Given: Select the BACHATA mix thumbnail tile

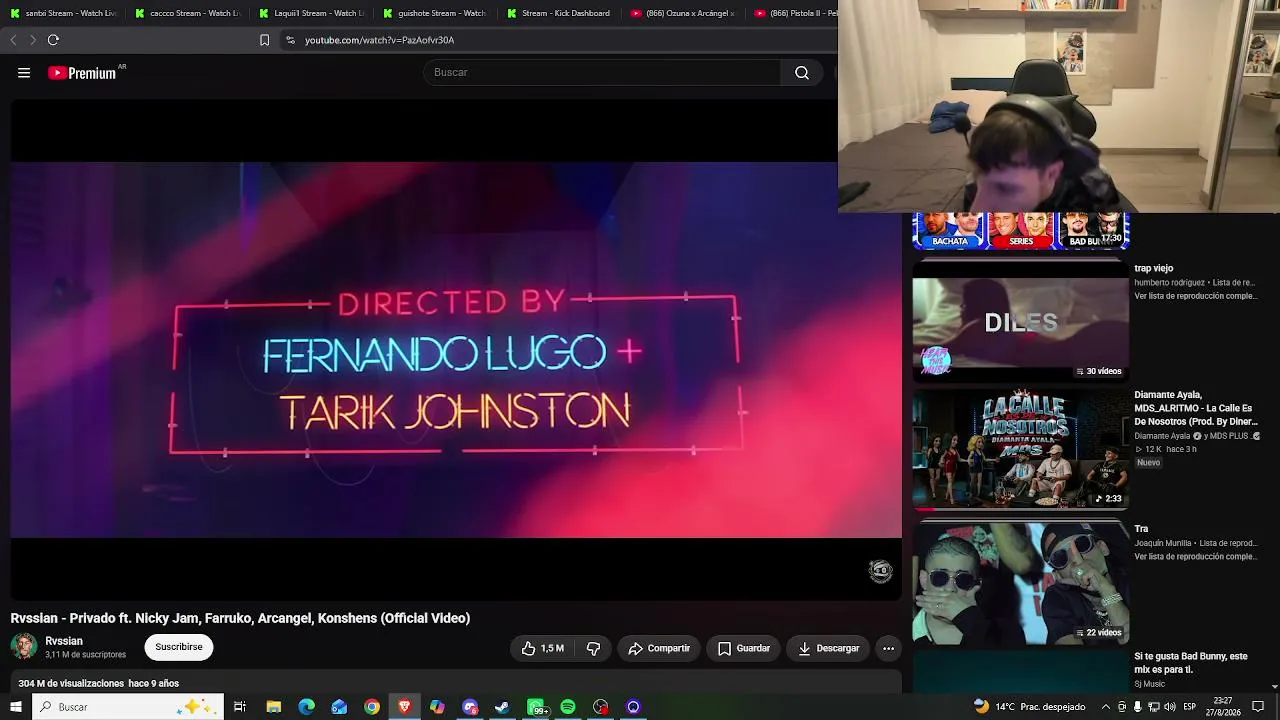Looking at the screenshot, I should [949, 231].
